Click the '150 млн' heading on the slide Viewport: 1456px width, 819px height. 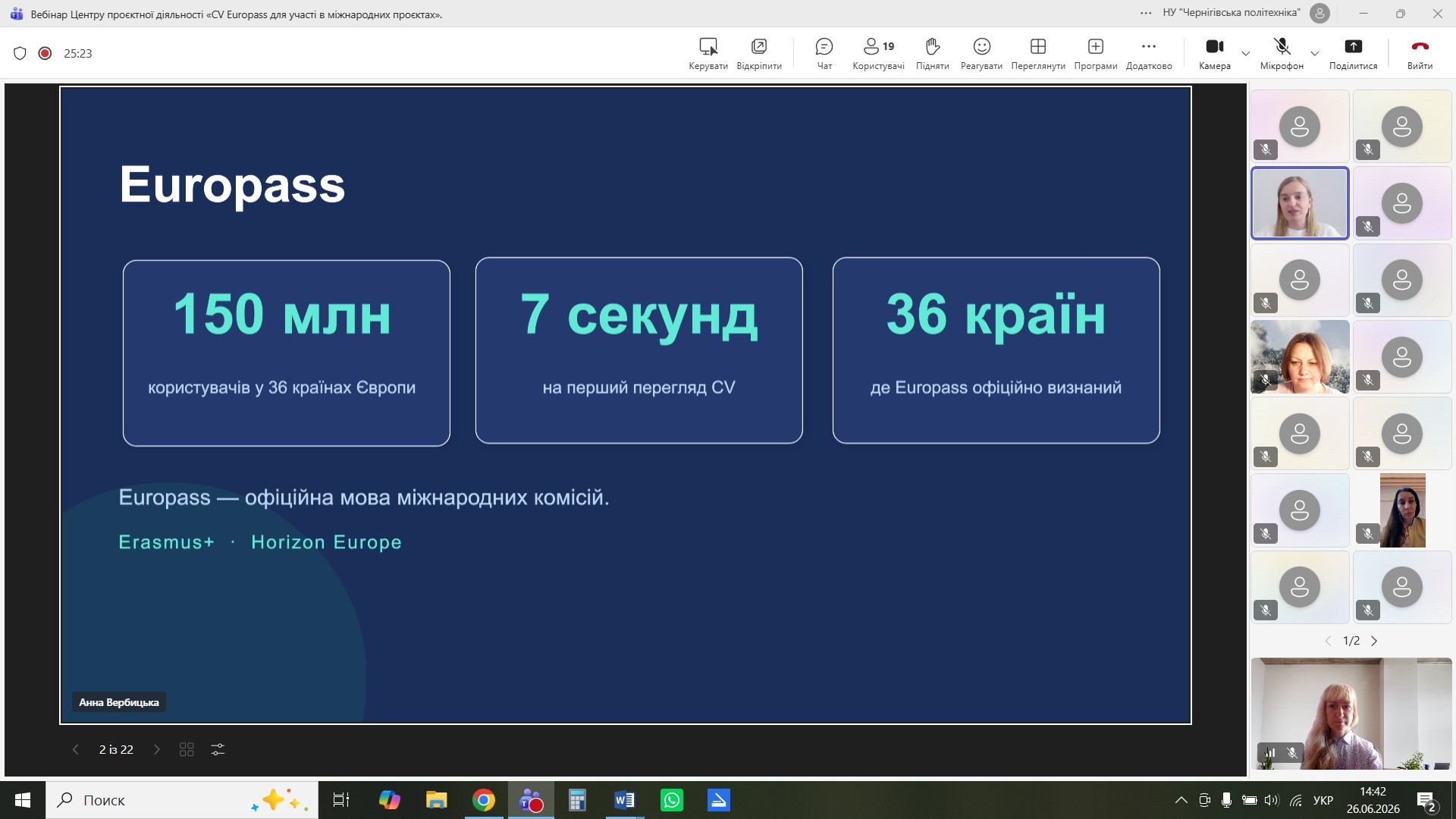pos(282,314)
